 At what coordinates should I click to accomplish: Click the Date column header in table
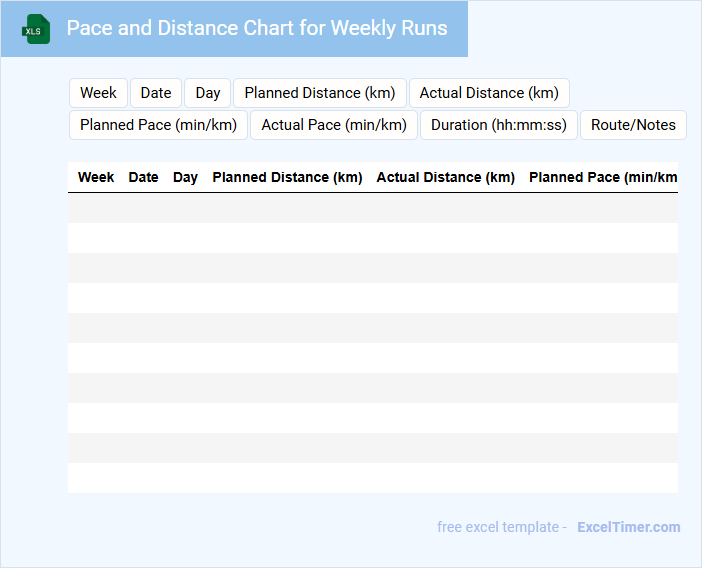tap(143, 177)
